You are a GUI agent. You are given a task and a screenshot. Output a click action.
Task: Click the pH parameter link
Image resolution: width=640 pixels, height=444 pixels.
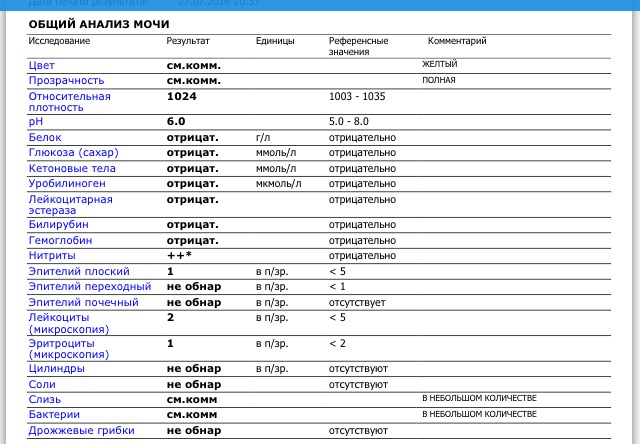pos(36,121)
